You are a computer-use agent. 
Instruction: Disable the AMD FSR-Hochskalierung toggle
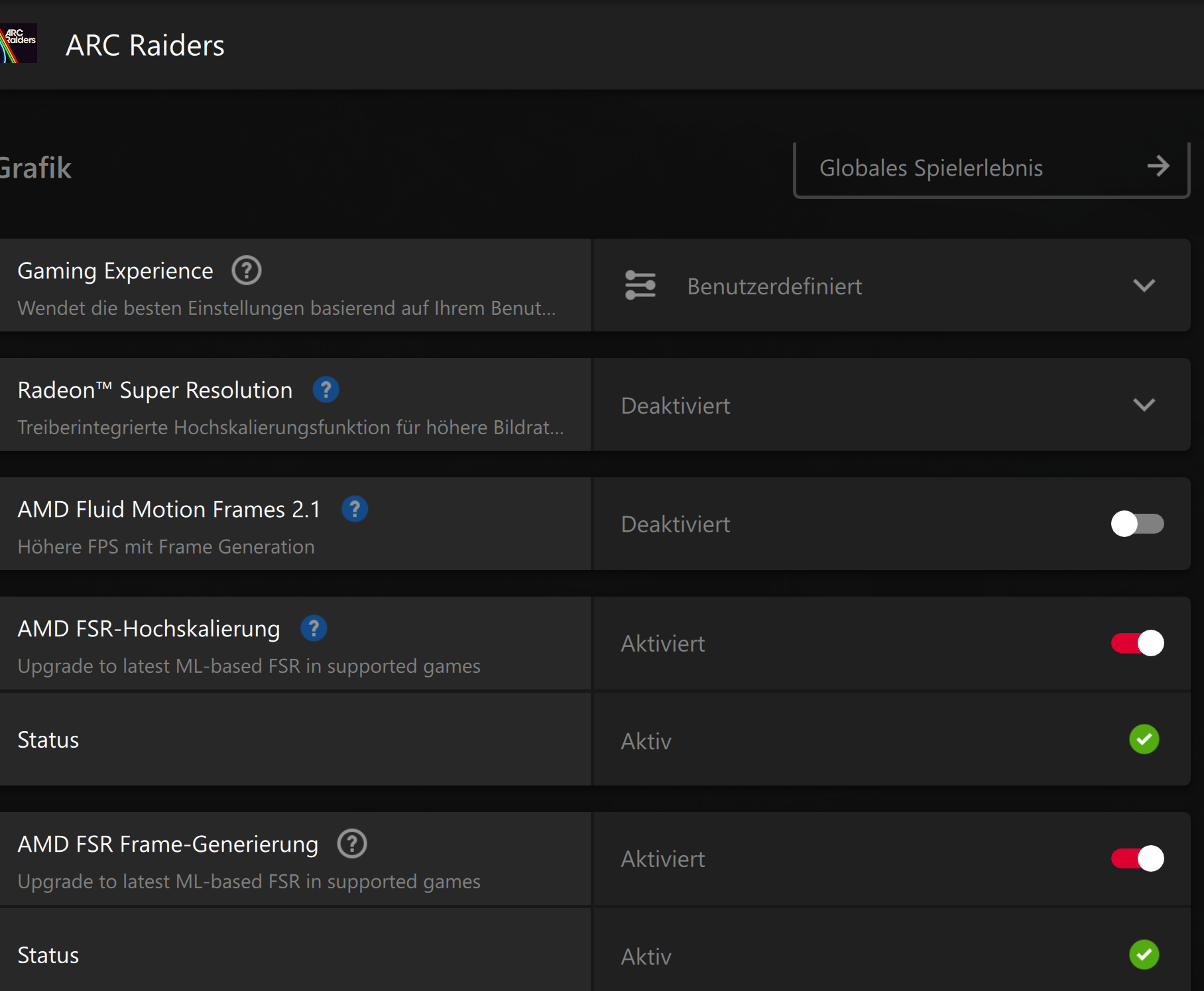coord(1137,643)
